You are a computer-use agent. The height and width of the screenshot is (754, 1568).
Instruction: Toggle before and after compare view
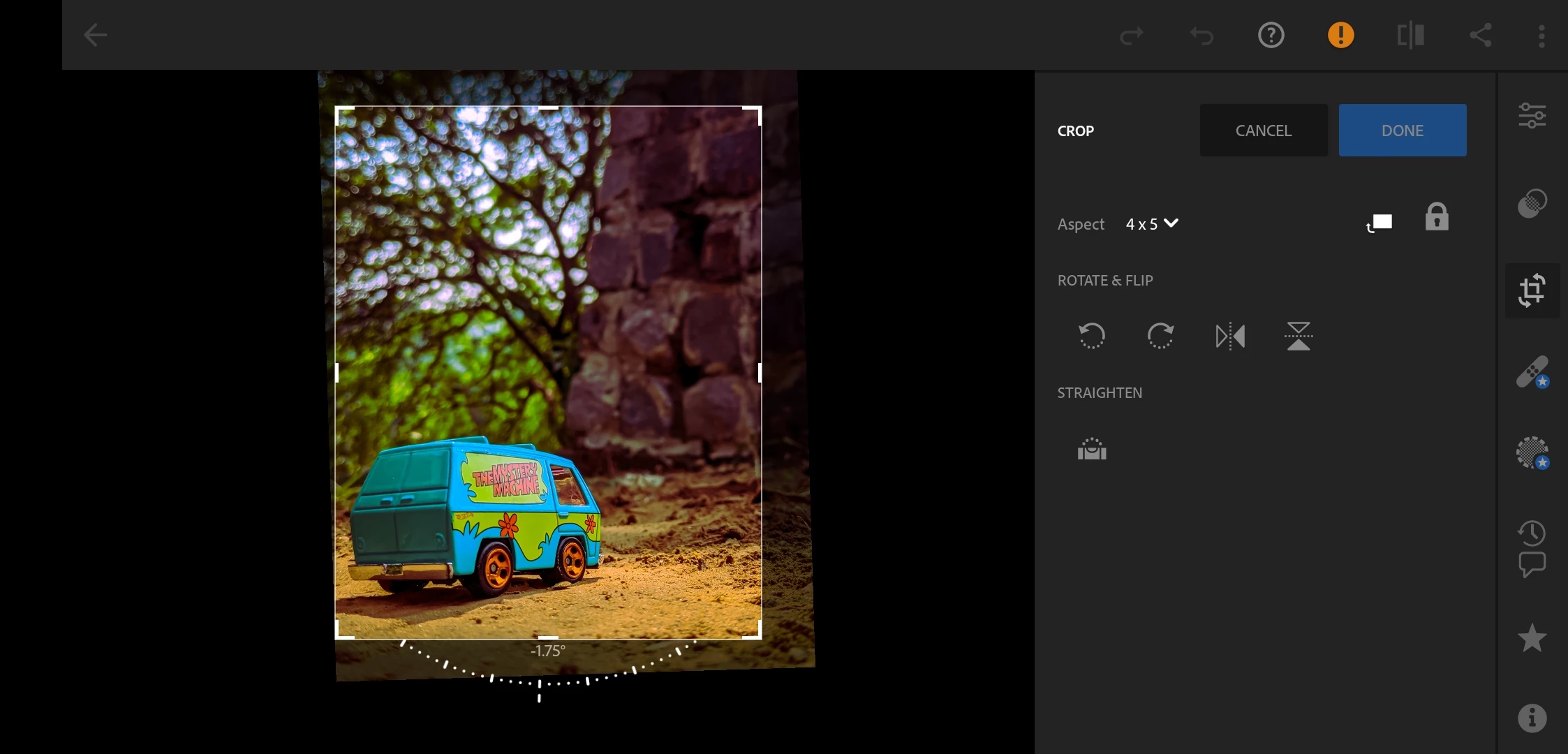coord(1410,35)
